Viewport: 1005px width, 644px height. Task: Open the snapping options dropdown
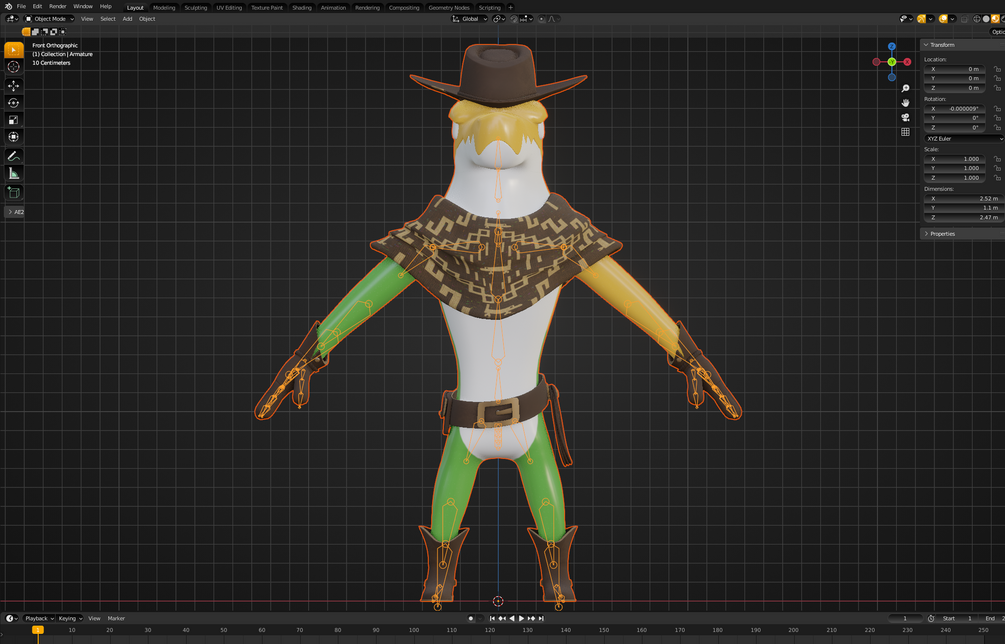[x=527, y=19]
